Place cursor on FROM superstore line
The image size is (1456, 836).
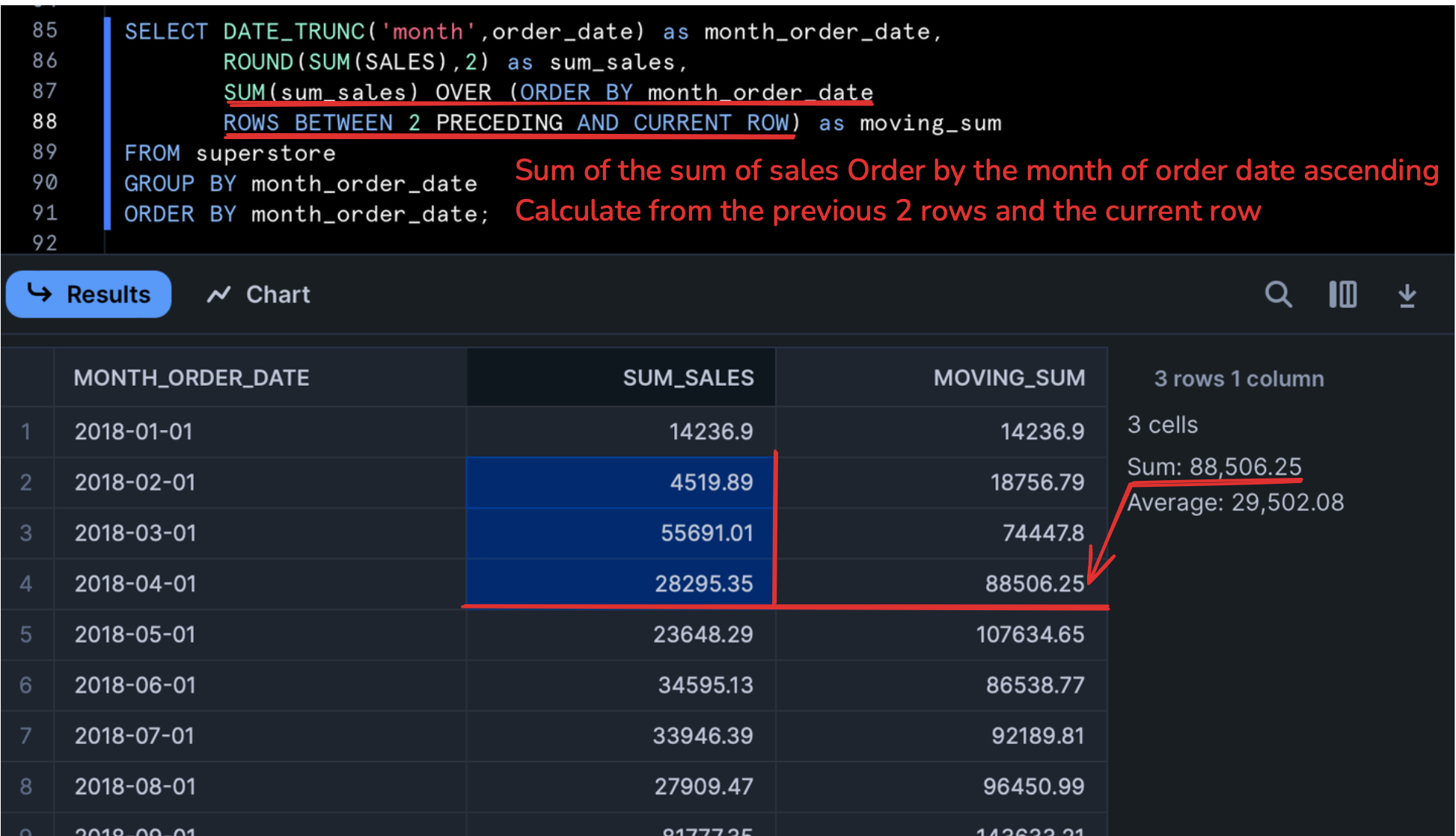tap(229, 153)
